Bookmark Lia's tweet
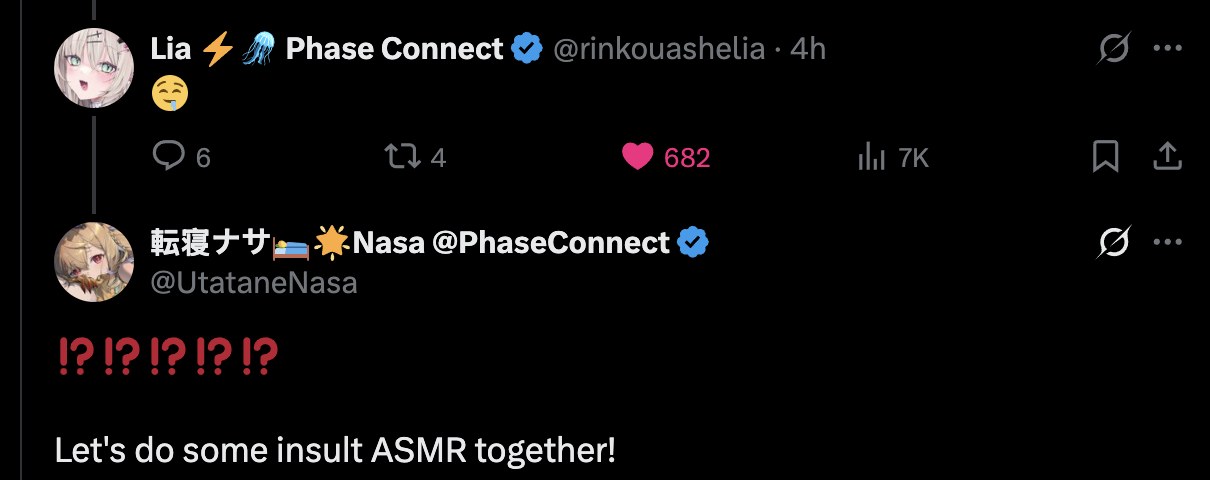The height and width of the screenshot is (480, 1210). click(1105, 156)
